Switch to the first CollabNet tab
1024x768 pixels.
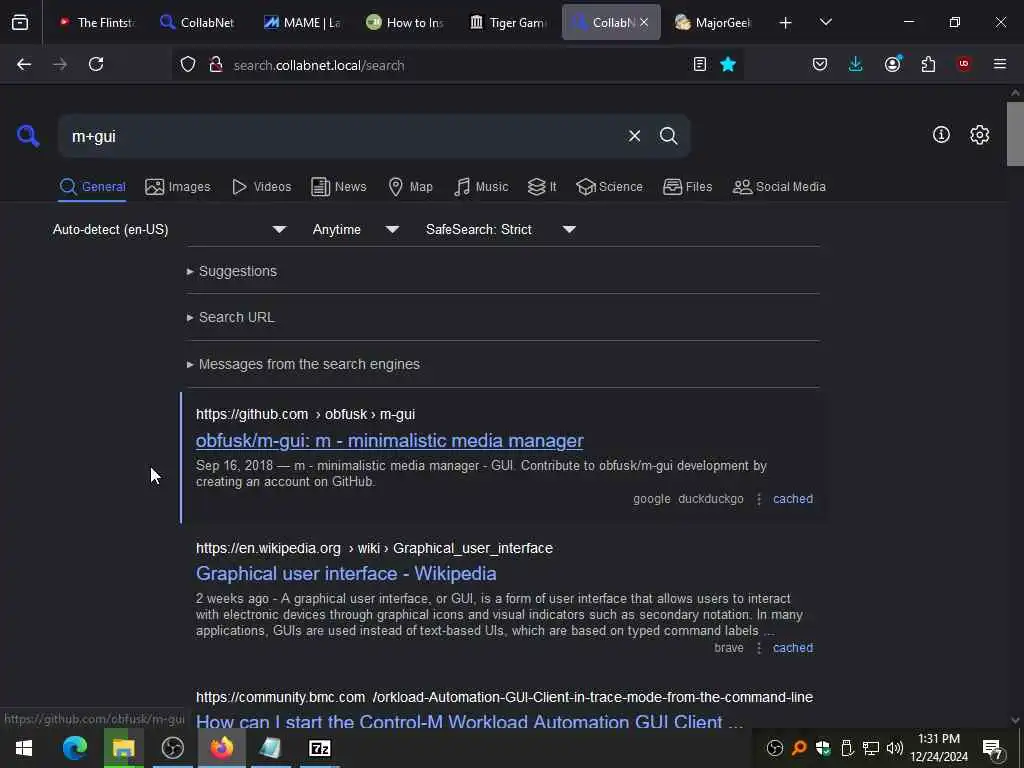coord(197,22)
